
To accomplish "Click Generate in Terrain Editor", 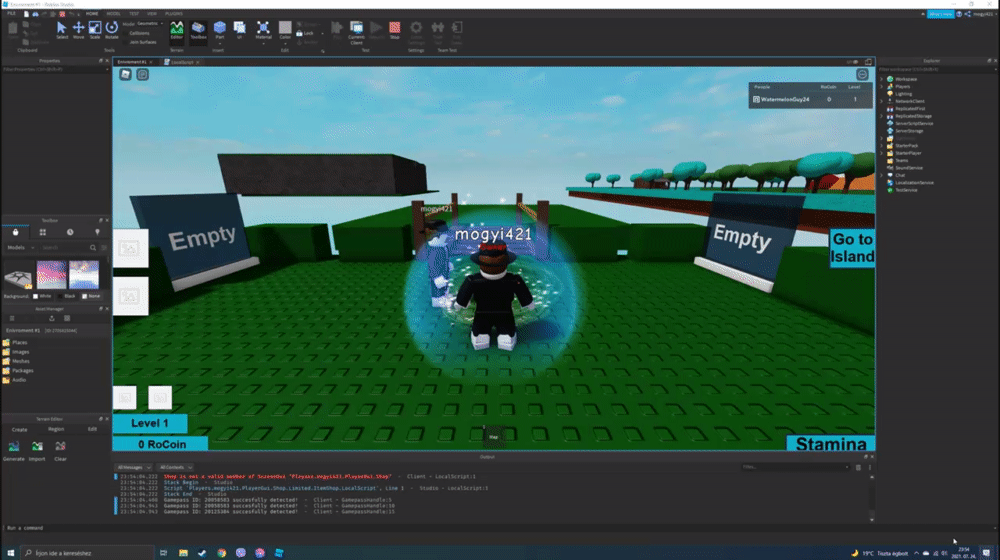I will [x=13, y=450].
